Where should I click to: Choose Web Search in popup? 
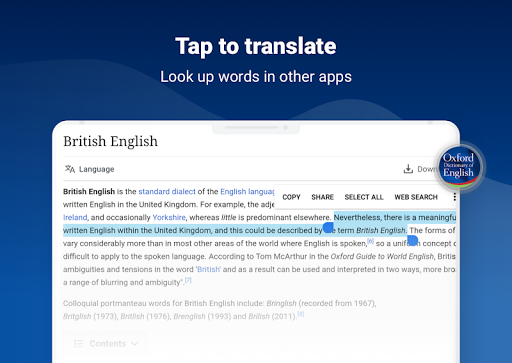[416, 197]
